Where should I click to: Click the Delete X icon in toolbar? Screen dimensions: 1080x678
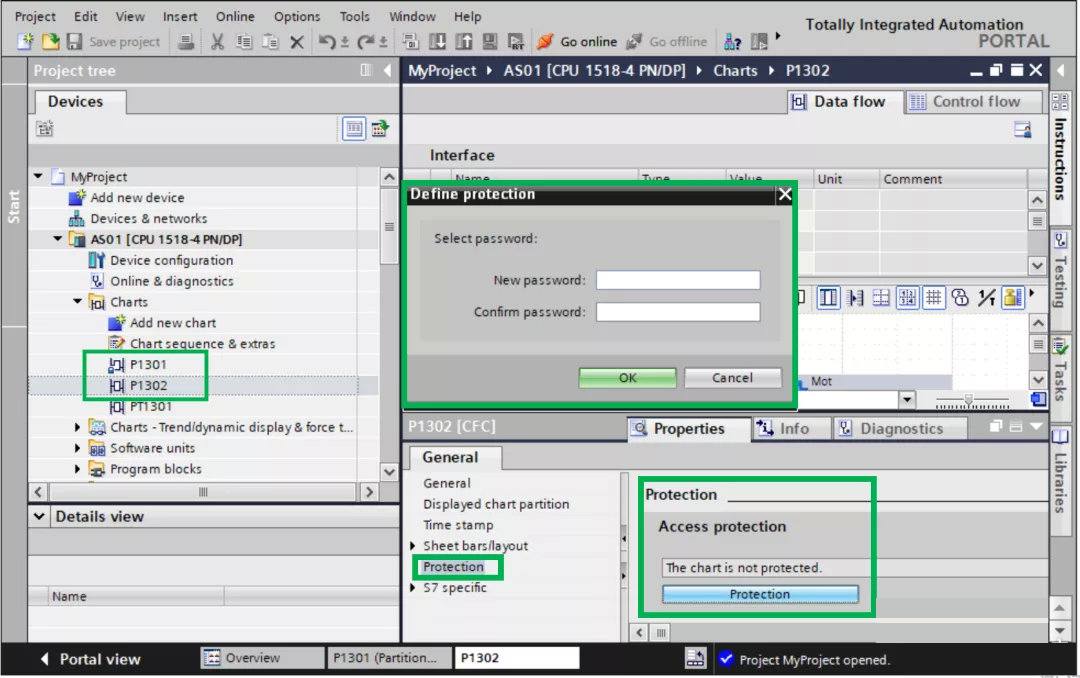point(297,43)
